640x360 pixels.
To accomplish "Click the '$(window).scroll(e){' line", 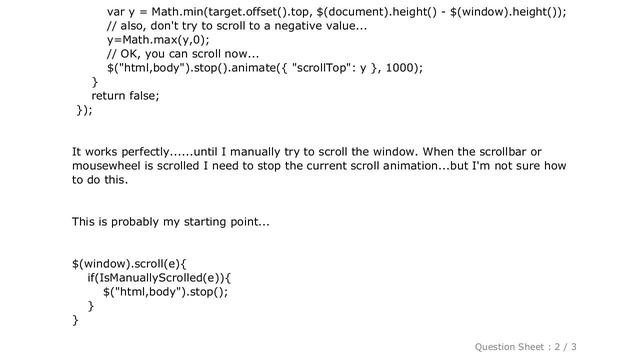I will coord(129,264).
